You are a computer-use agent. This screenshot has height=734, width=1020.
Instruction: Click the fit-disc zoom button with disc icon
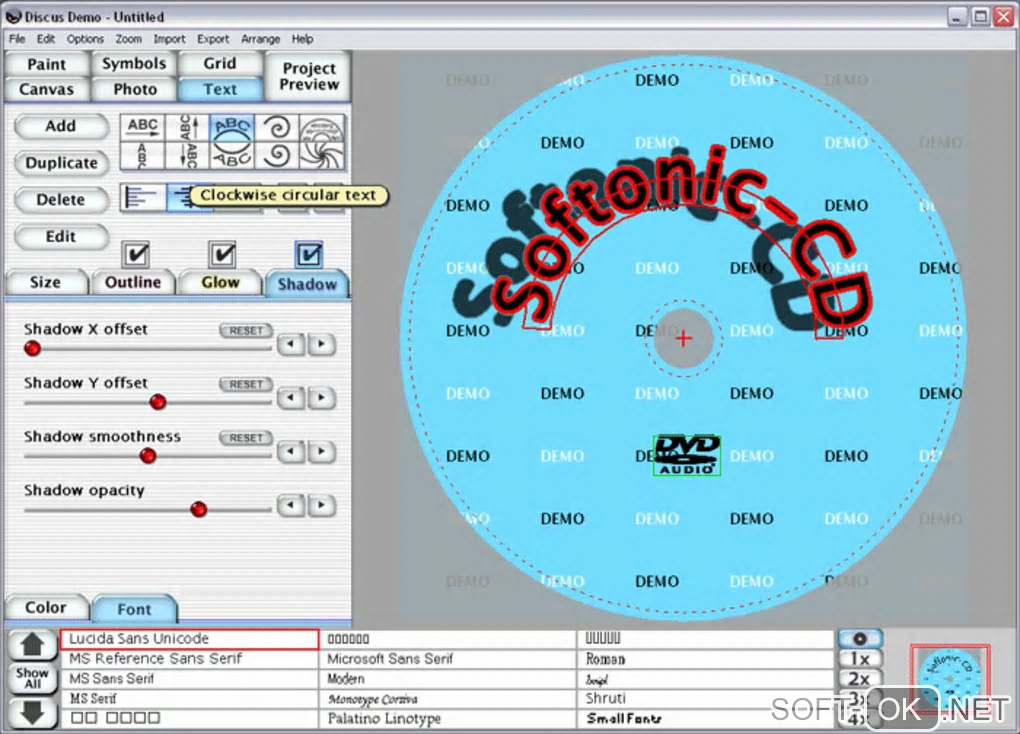pyautogui.click(x=860, y=638)
